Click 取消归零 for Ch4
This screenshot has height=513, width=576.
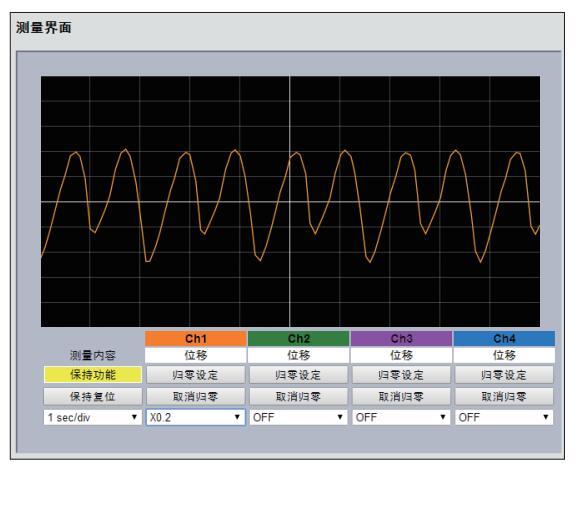(504, 397)
